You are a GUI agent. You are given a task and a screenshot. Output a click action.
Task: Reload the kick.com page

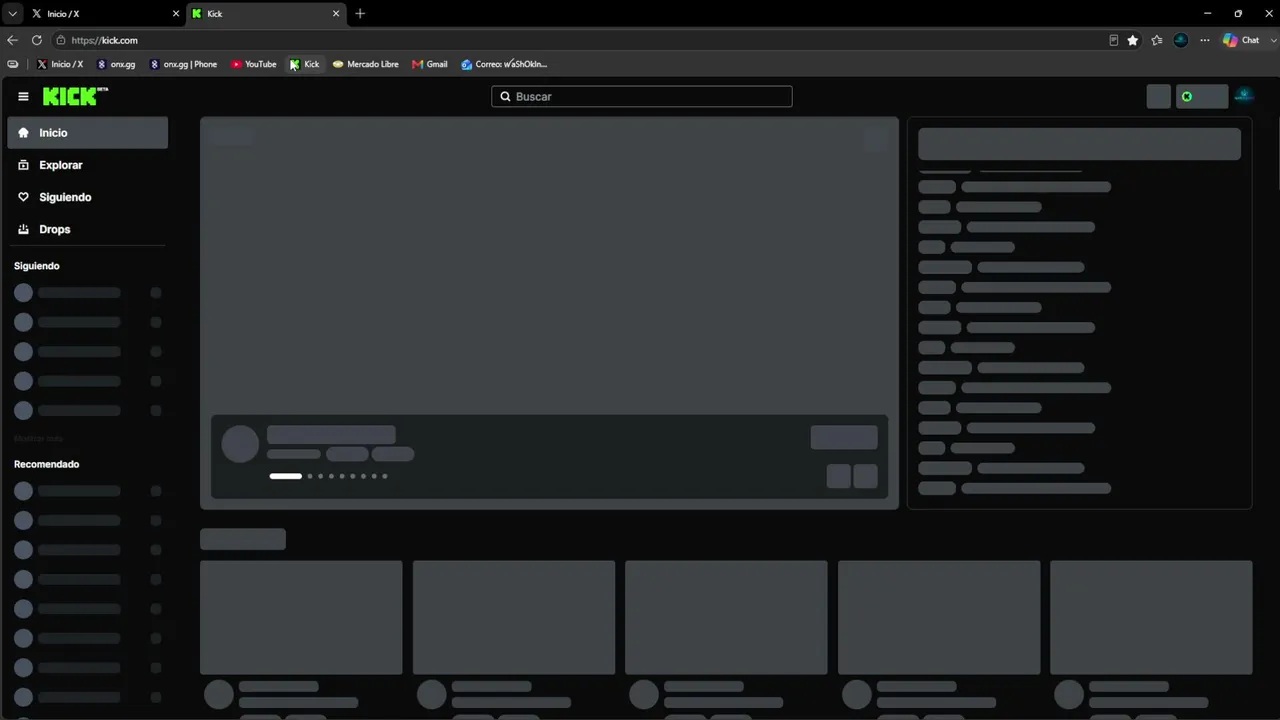click(x=37, y=40)
